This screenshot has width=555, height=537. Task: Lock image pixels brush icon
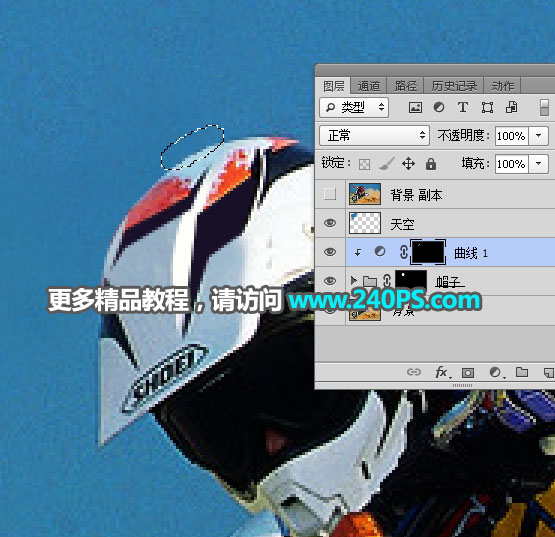387,164
